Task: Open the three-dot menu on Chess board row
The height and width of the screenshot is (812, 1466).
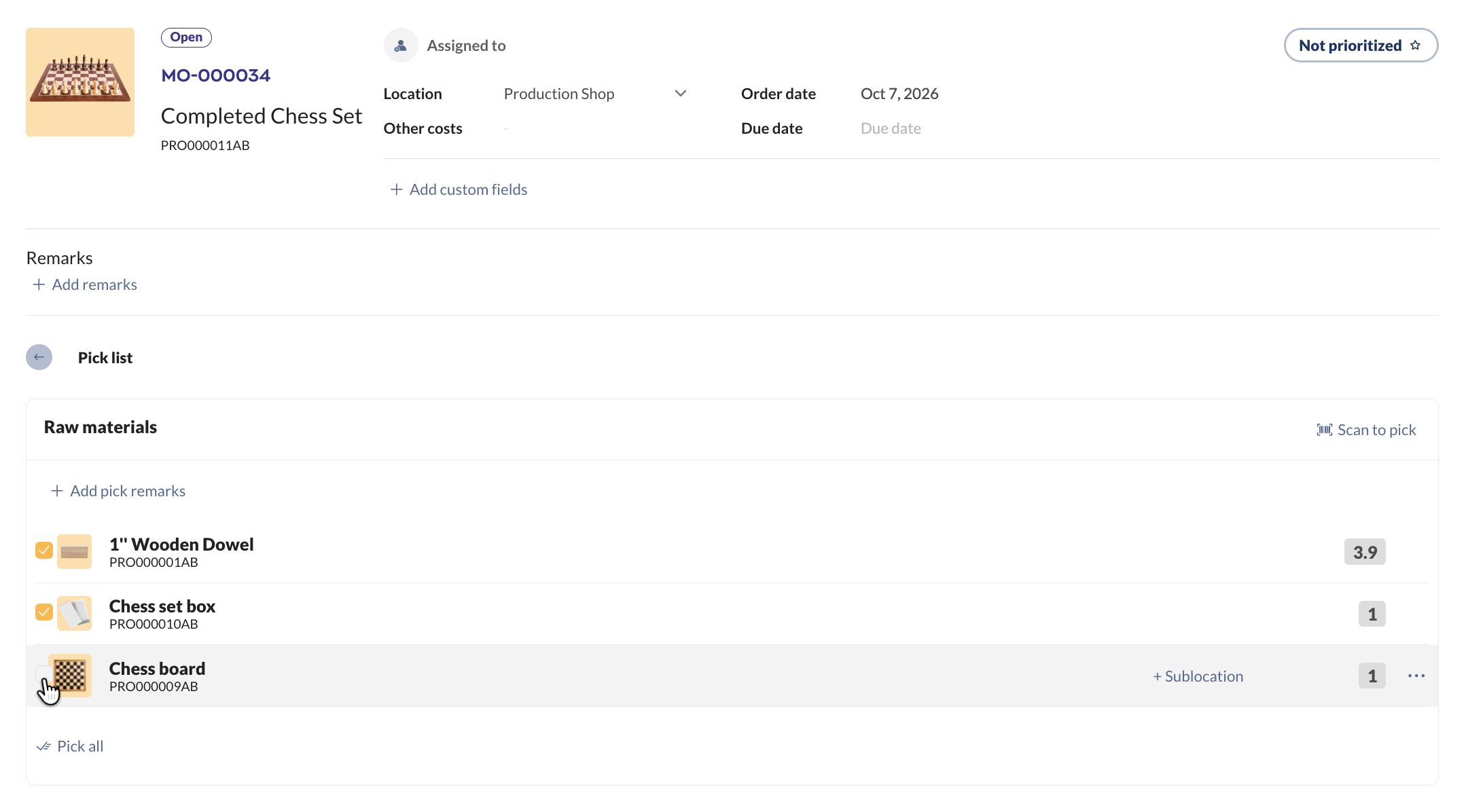Action: (1416, 676)
